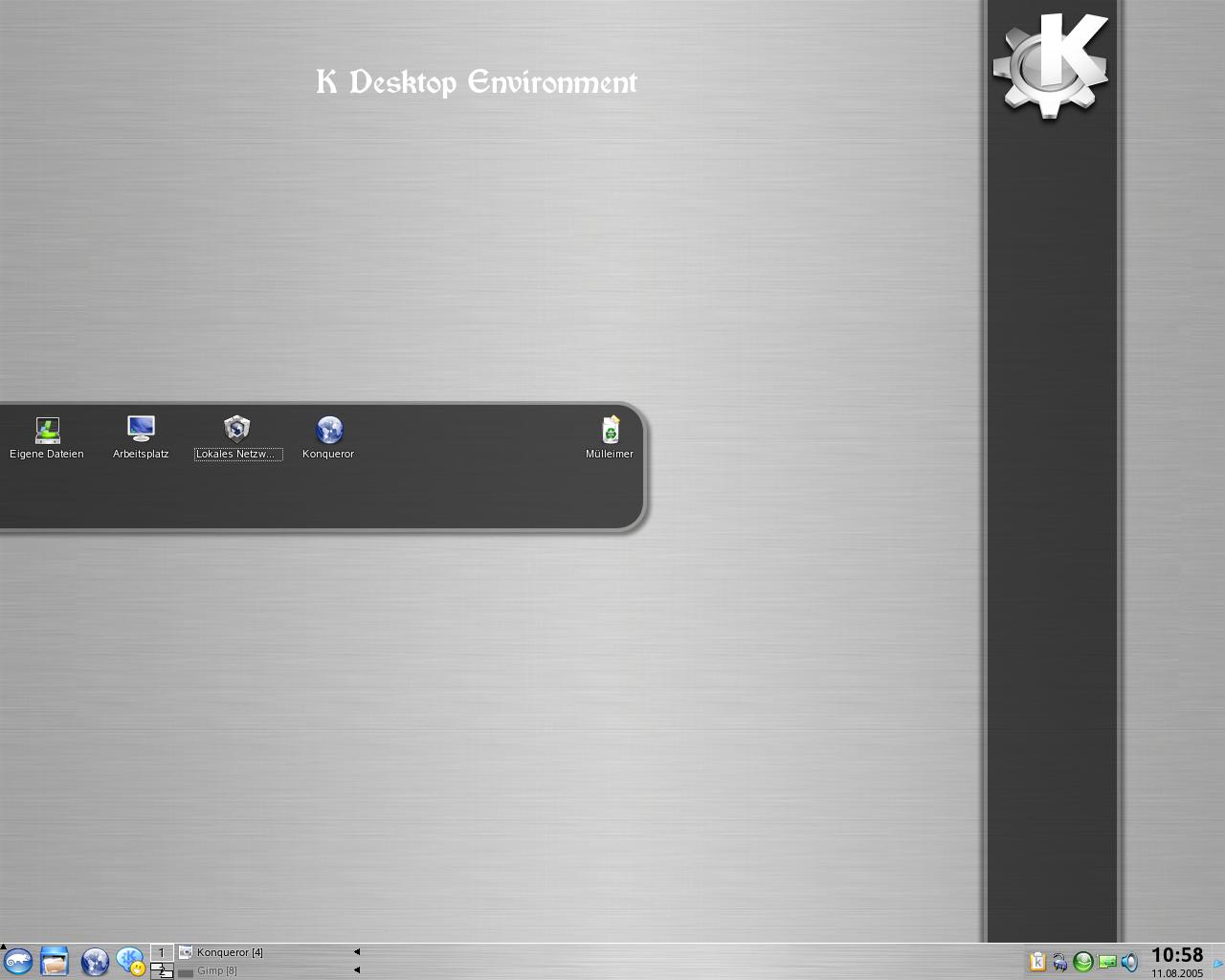This screenshot has height=980, width=1225.
Task: Click the date 11.08.2005
Action: [1177, 973]
